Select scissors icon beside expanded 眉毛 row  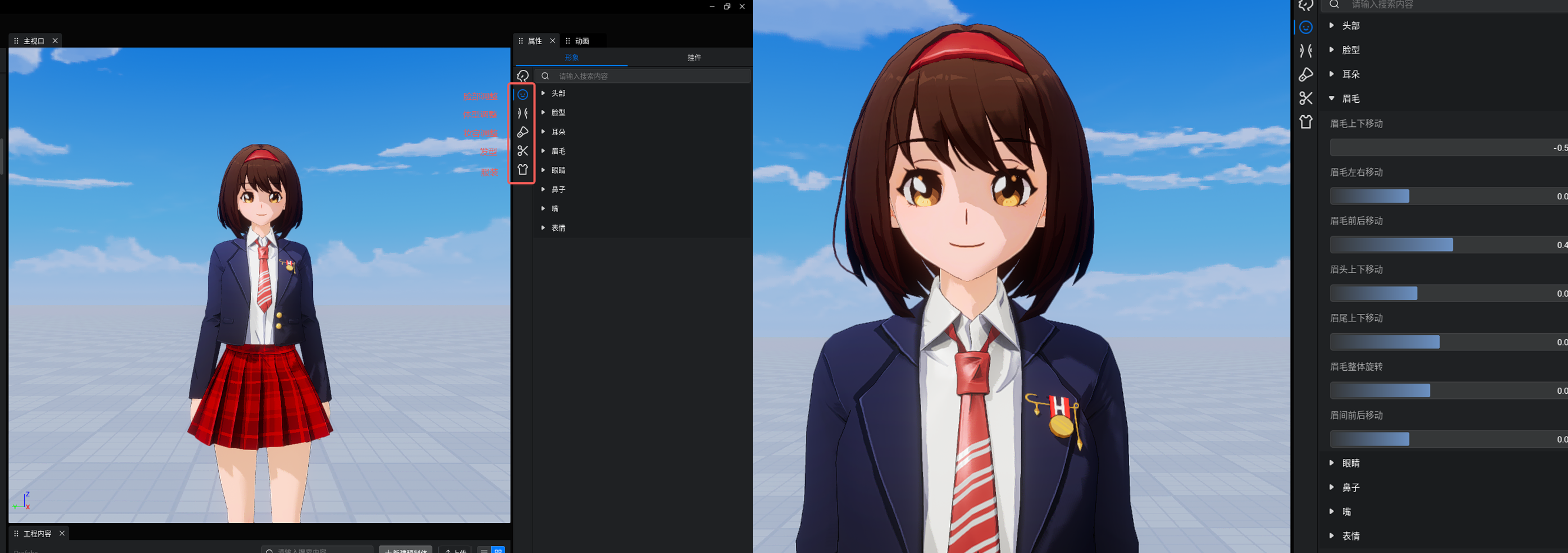(1306, 99)
